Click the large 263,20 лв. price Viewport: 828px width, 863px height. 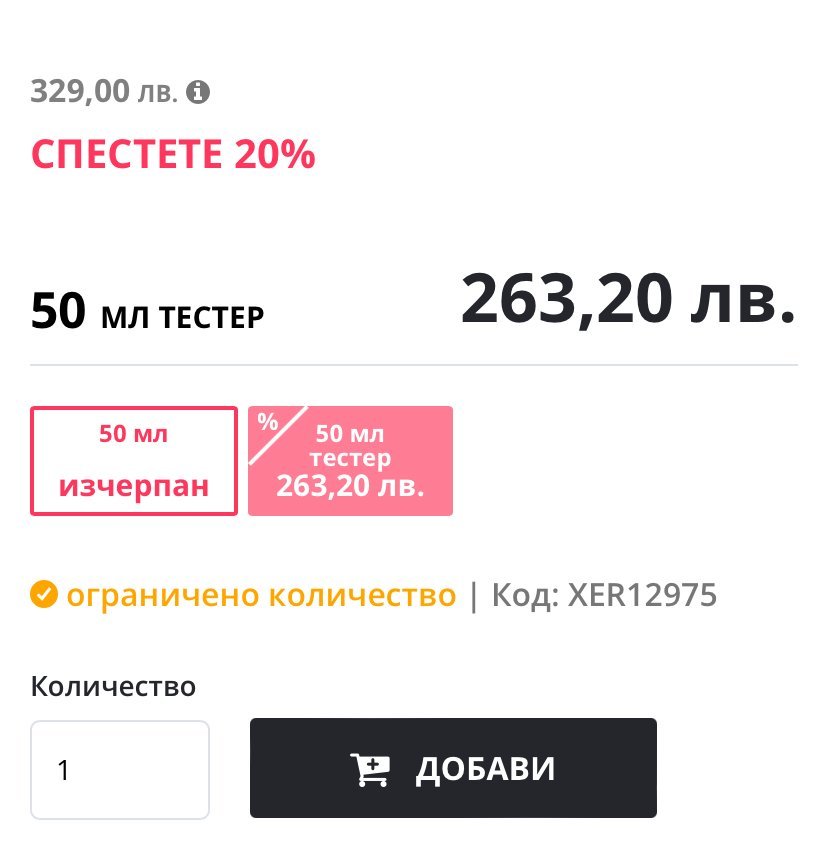[x=628, y=298]
